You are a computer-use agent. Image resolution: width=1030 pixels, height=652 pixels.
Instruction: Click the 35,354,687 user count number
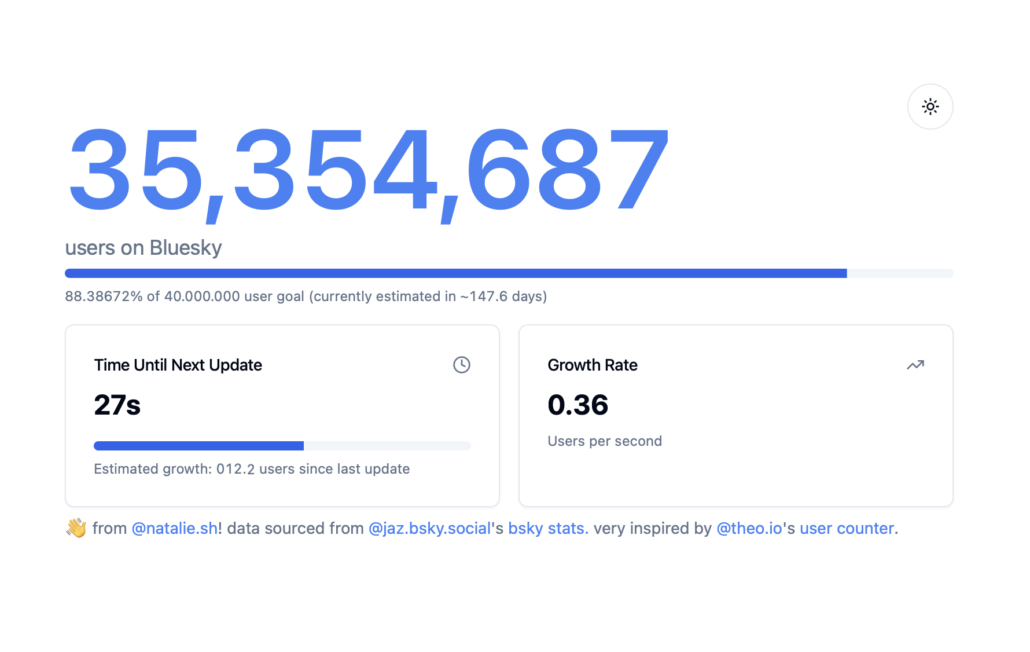point(368,172)
